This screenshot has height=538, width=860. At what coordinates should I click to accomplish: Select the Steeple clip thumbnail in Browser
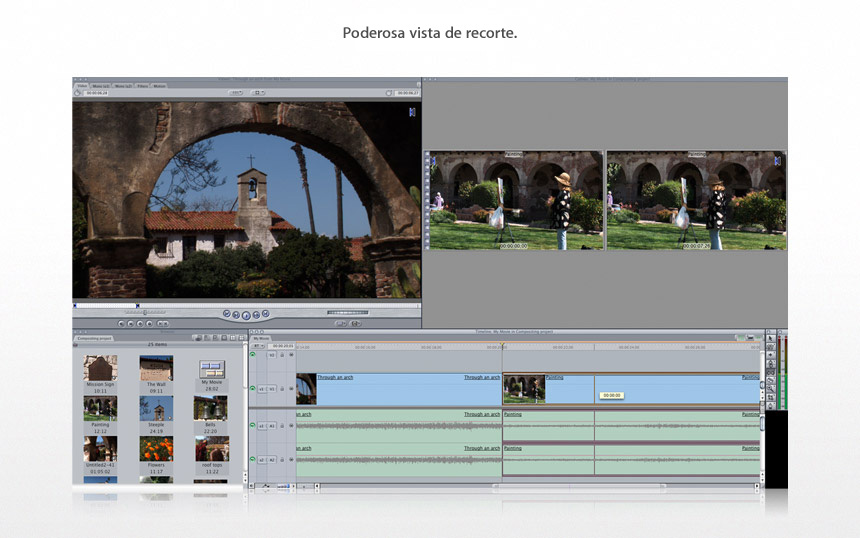(156, 408)
